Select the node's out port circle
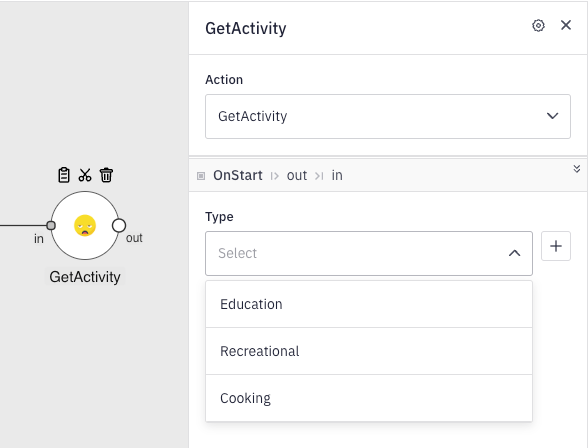 [x=119, y=226]
